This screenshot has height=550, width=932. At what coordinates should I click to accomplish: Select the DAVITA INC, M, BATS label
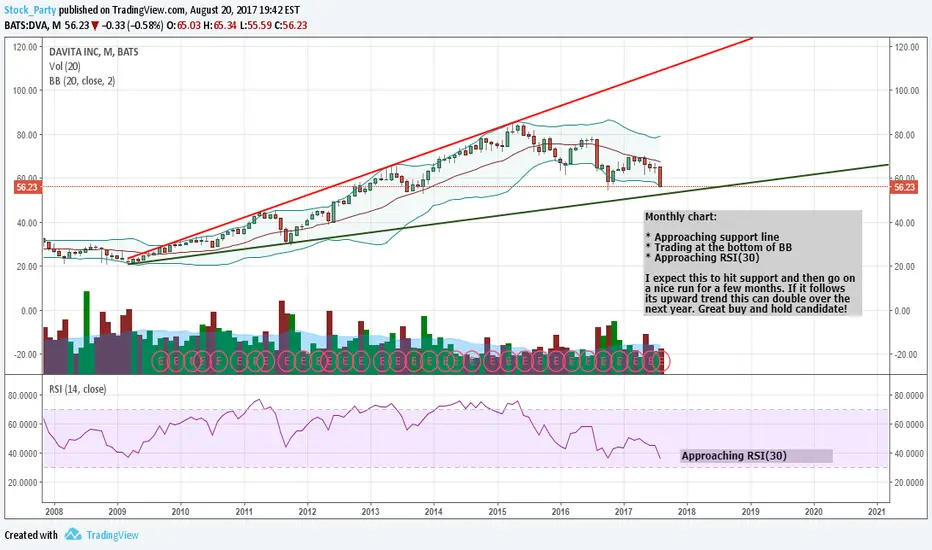click(93, 52)
